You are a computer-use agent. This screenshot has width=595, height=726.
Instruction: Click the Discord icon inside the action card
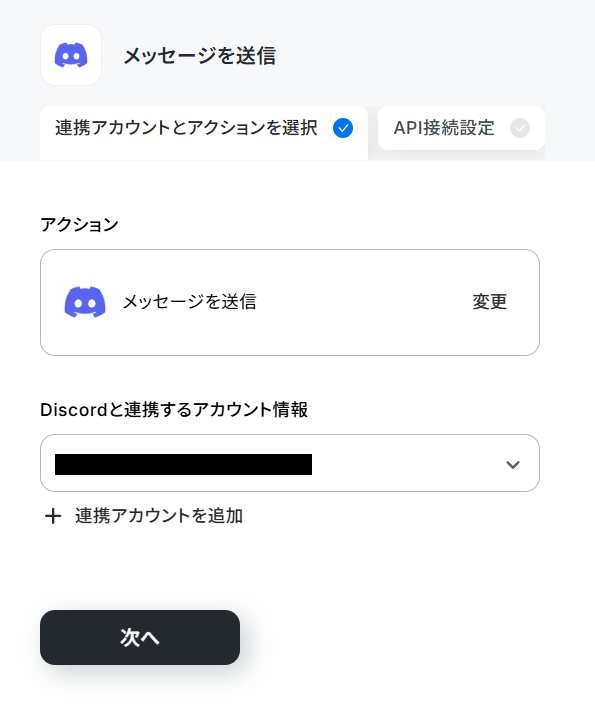tap(85, 302)
